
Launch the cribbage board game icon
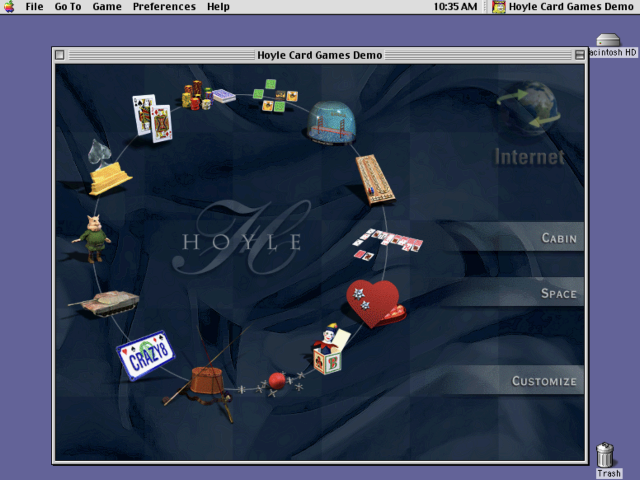375,180
